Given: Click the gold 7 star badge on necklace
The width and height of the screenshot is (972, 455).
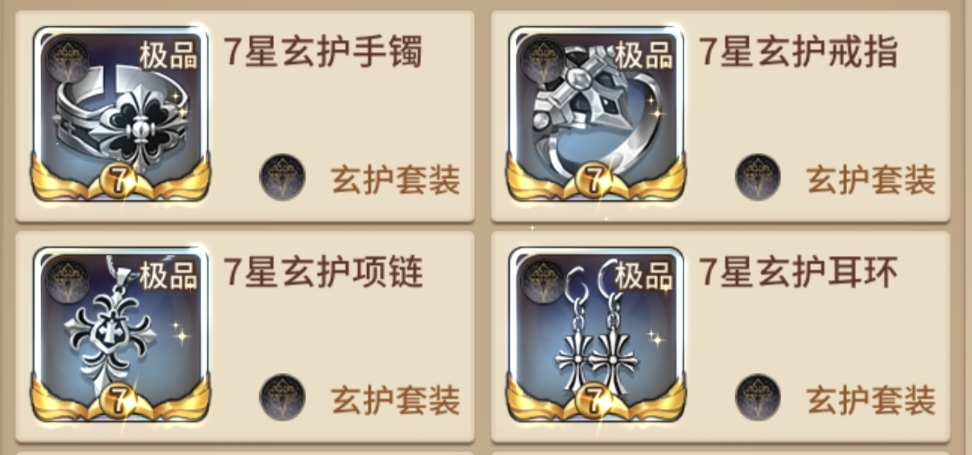Looking at the screenshot, I should point(118,401).
